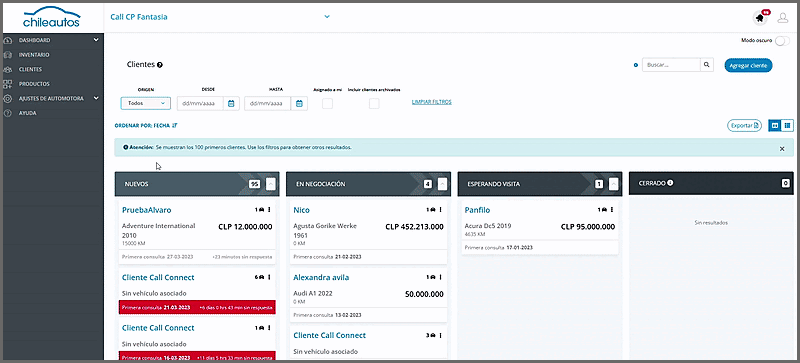Click the Exportar button
The width and height of the screenshot is (800, 363).
pyautogui.click(x=745, y=125)
